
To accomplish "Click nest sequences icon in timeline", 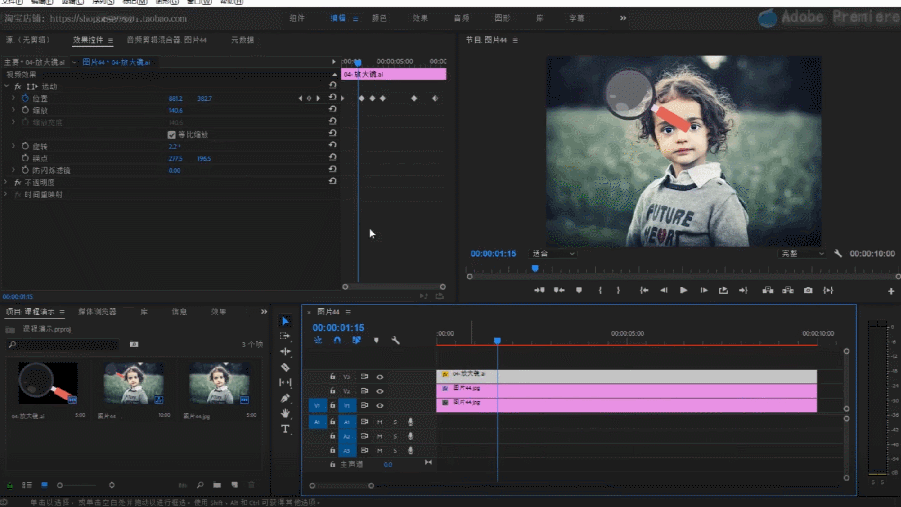I will (318, 340).
